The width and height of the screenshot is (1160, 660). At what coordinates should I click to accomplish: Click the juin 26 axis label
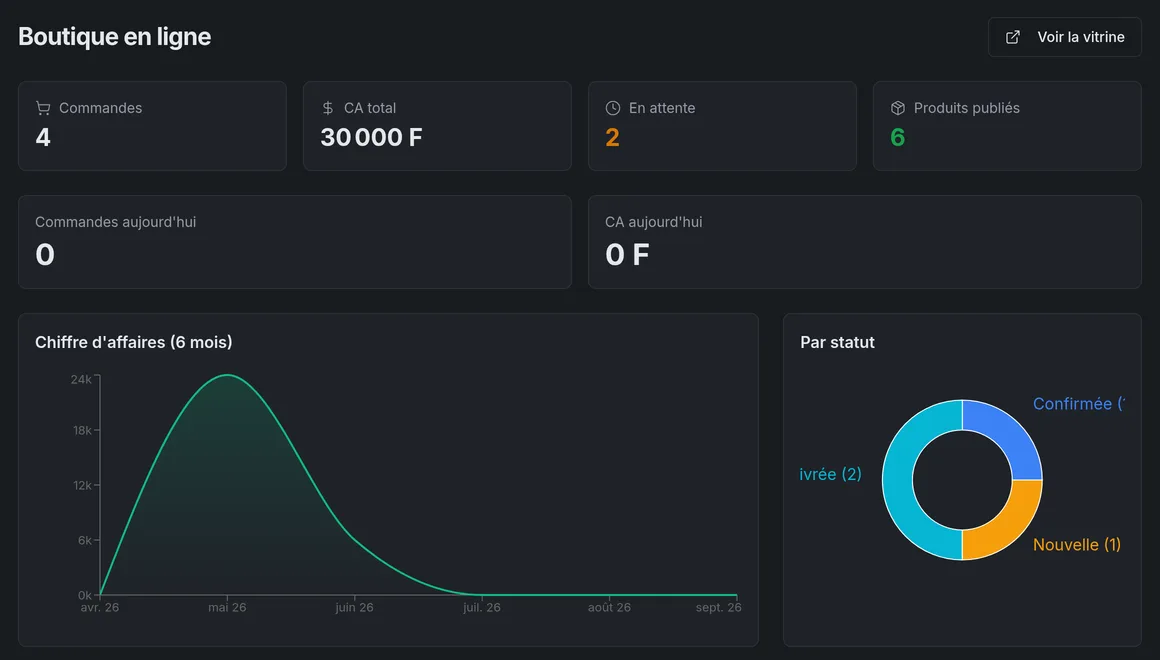coord(354,607)
